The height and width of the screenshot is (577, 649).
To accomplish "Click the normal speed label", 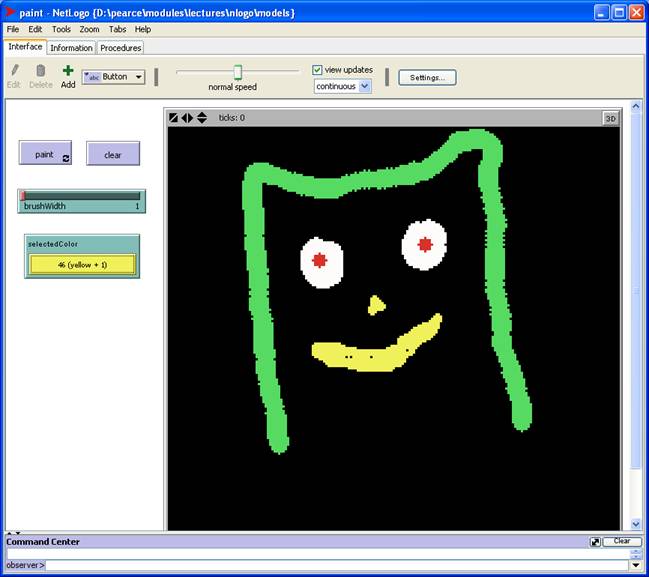I will pyautogui.click(x=233, y=87).
